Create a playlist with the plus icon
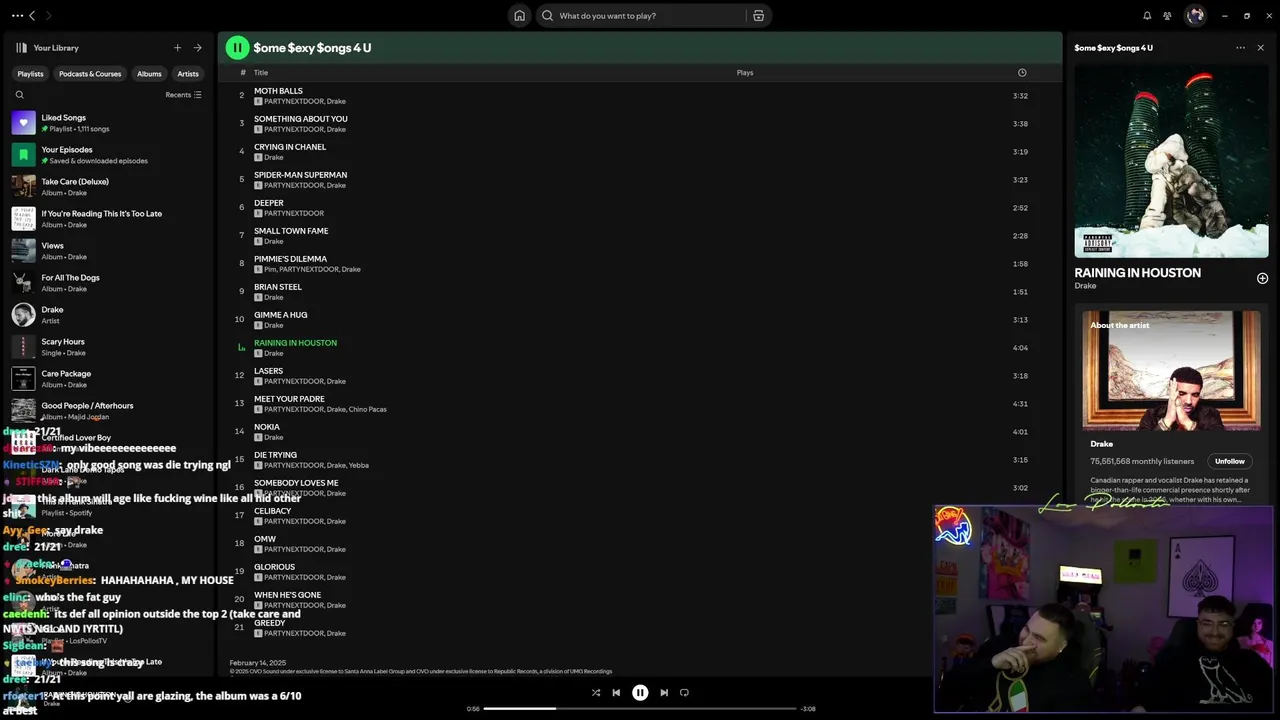The width and height of the screenshot is (1280, 720). click(177, 48)
